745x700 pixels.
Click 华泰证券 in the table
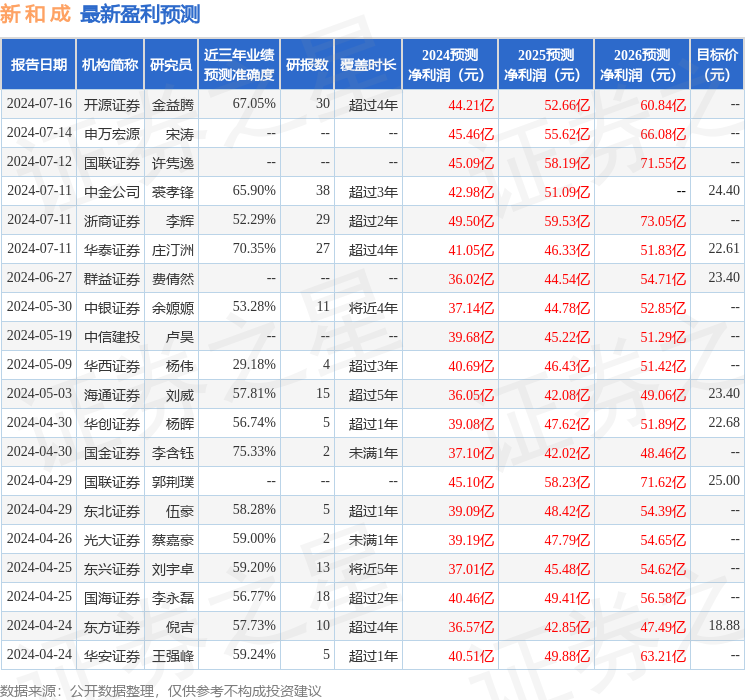tap(112, 250)
